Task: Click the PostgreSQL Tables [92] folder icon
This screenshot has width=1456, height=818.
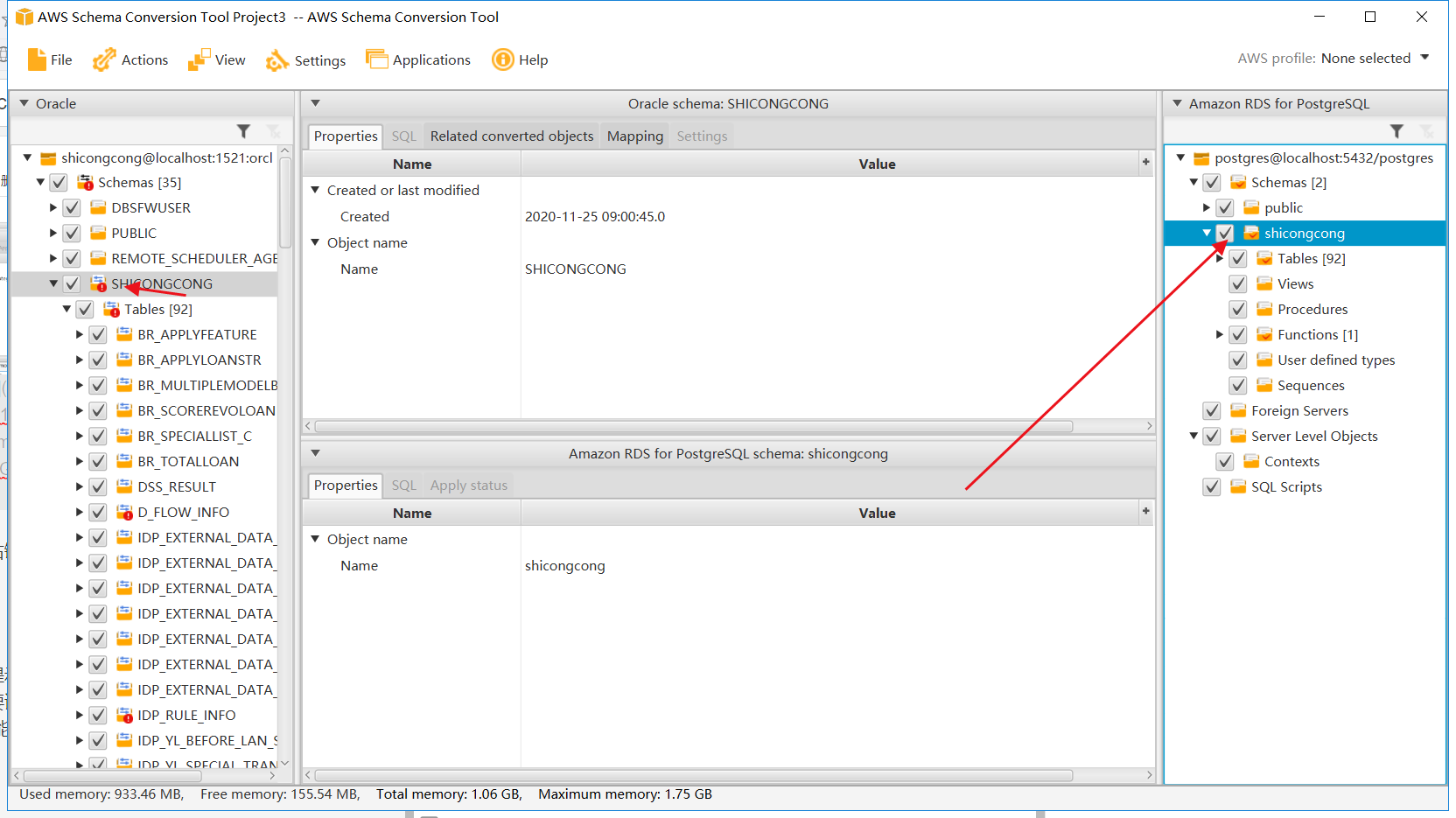Action: tap(1264, 259)
